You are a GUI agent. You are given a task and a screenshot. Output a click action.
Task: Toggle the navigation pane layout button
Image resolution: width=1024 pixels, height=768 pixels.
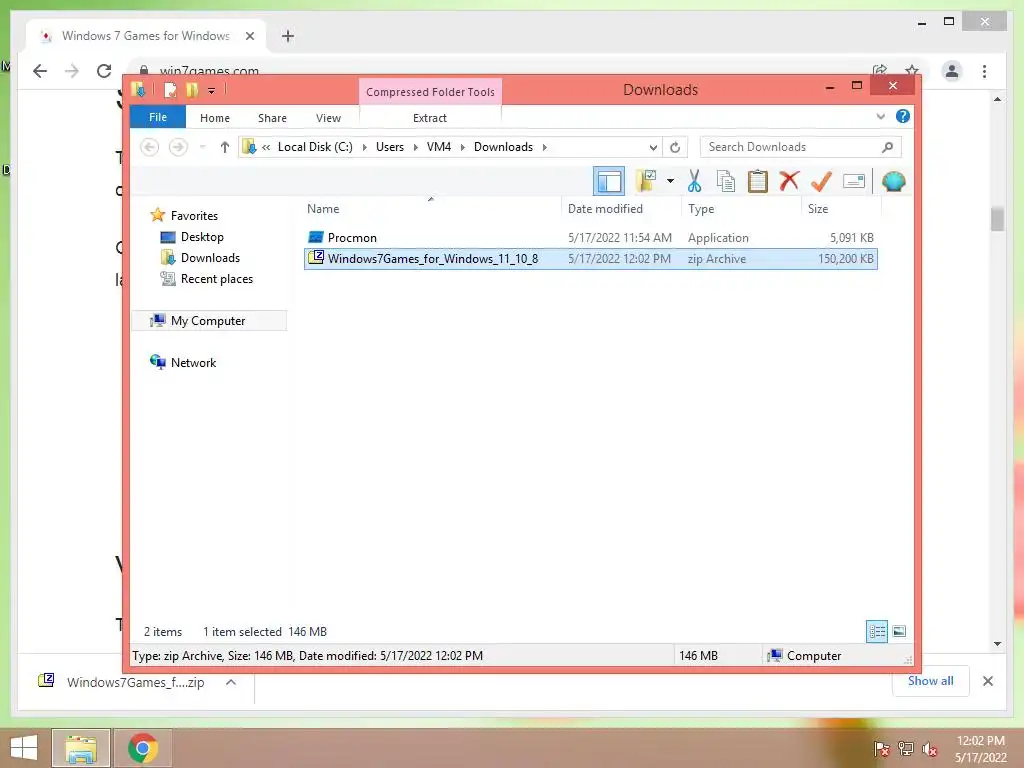(x=609, y=182)
